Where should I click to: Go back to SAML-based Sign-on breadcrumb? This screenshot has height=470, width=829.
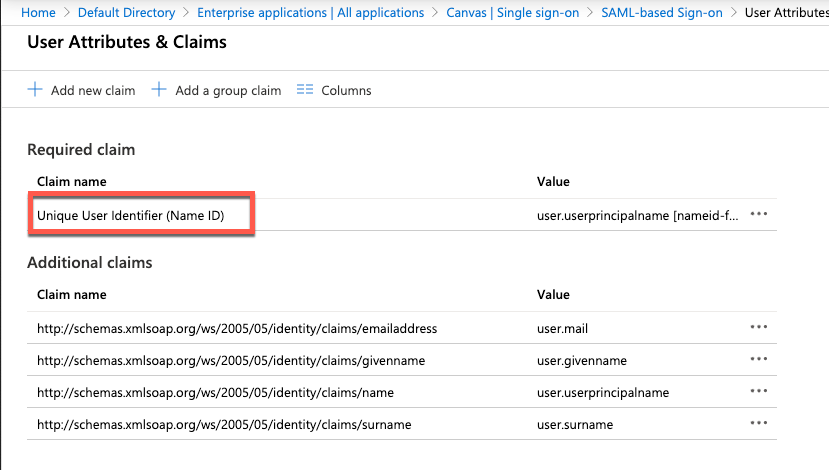click(662, 13)
